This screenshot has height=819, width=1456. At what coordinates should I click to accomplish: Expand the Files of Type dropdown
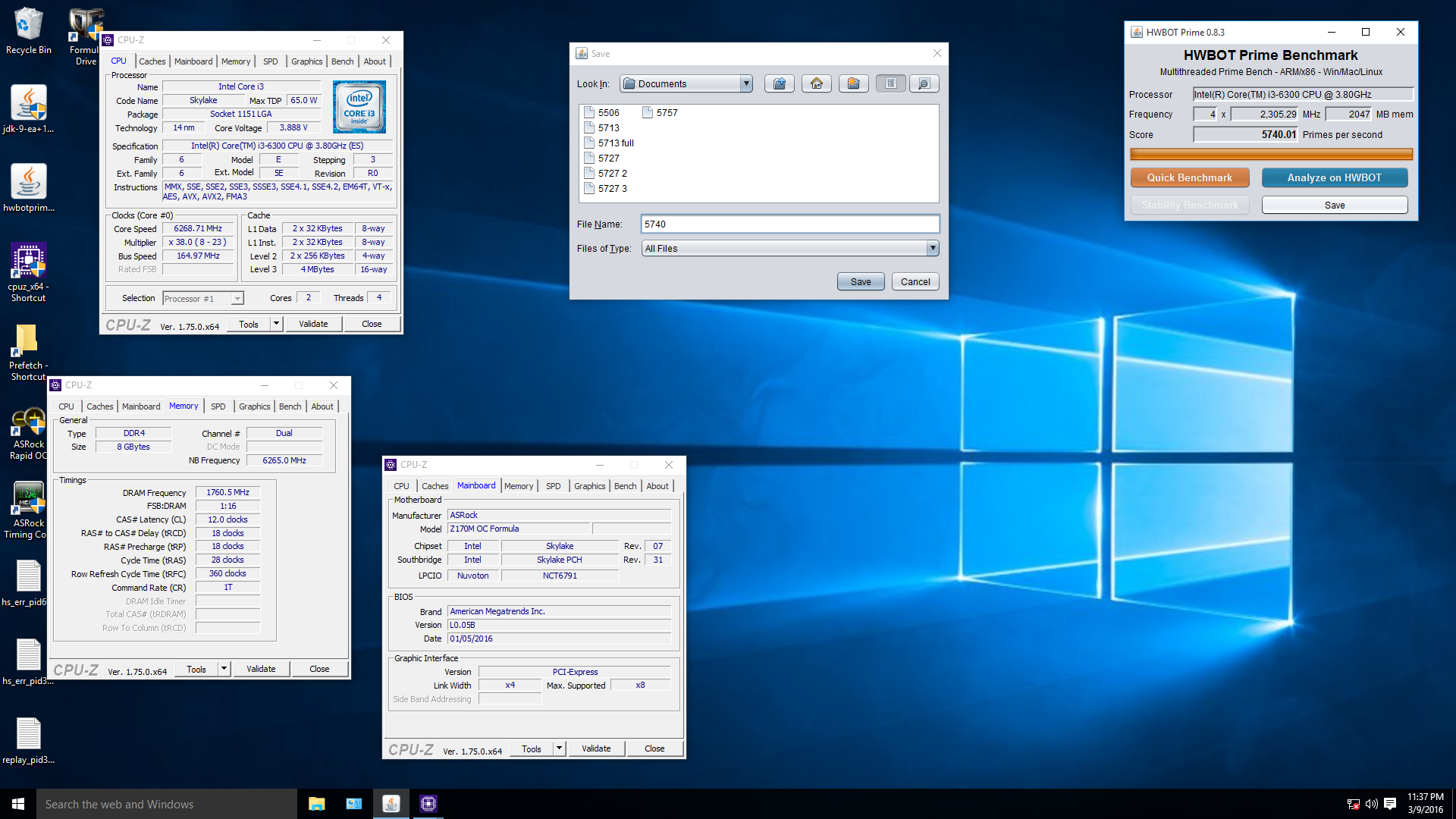pyautogui.click(x=933, y=248)
